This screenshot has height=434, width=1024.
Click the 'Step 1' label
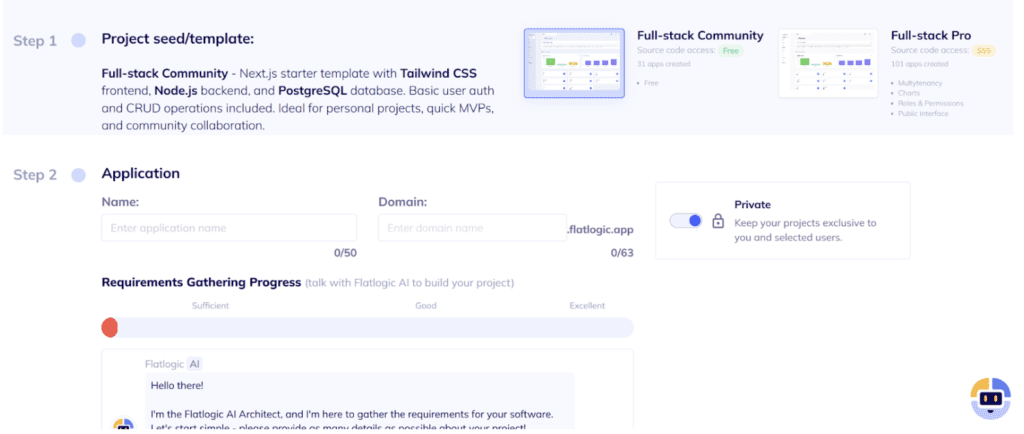tap(35, 41)
